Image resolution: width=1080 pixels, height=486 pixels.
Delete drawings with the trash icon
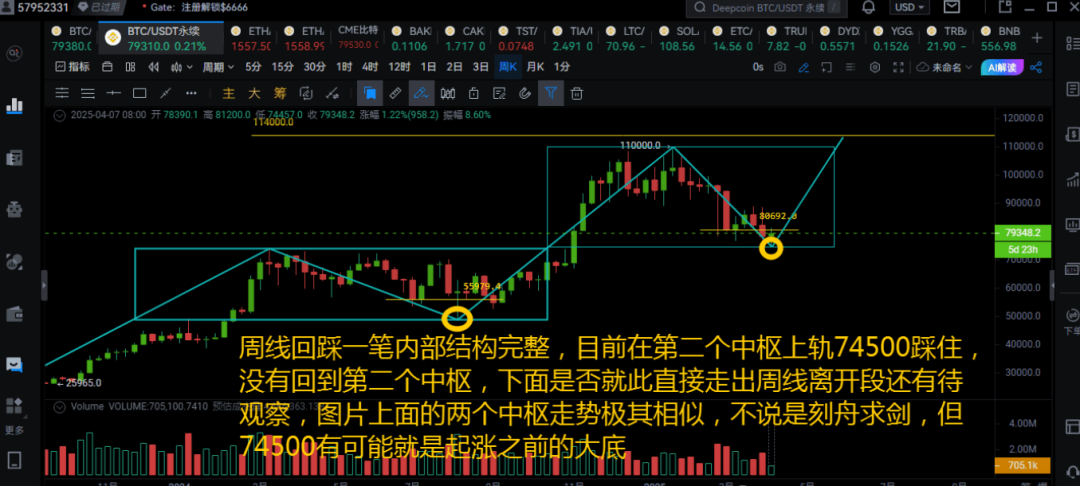(x=577, y=93)
